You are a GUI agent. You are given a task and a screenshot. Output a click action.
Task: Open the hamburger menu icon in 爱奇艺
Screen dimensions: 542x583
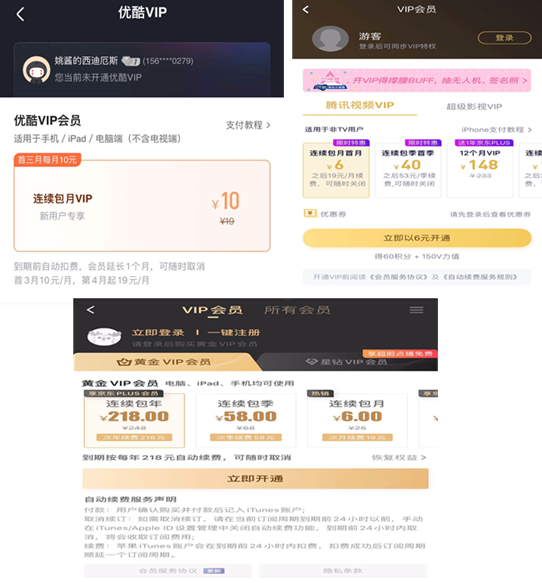[416, 310]
